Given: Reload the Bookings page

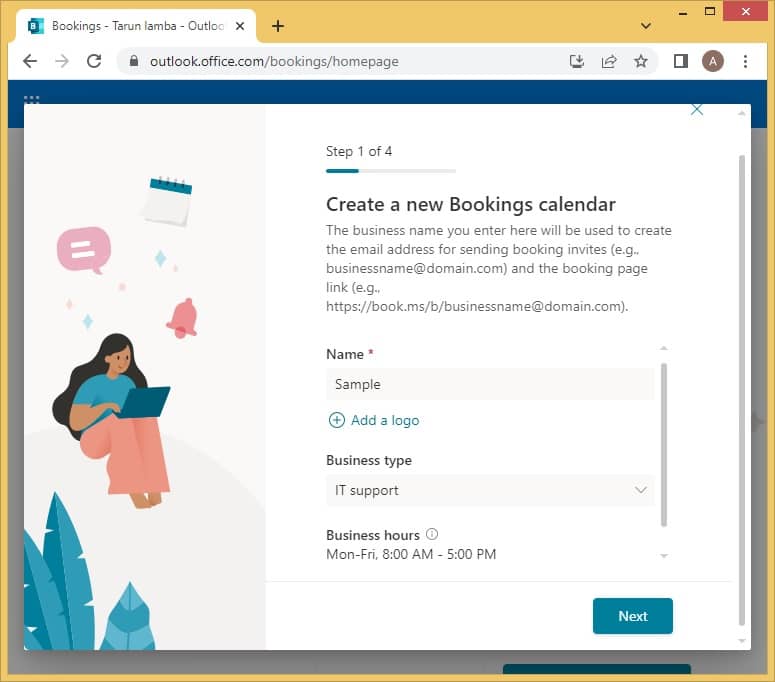Looking at the screenshot, I should pos(94,61).
